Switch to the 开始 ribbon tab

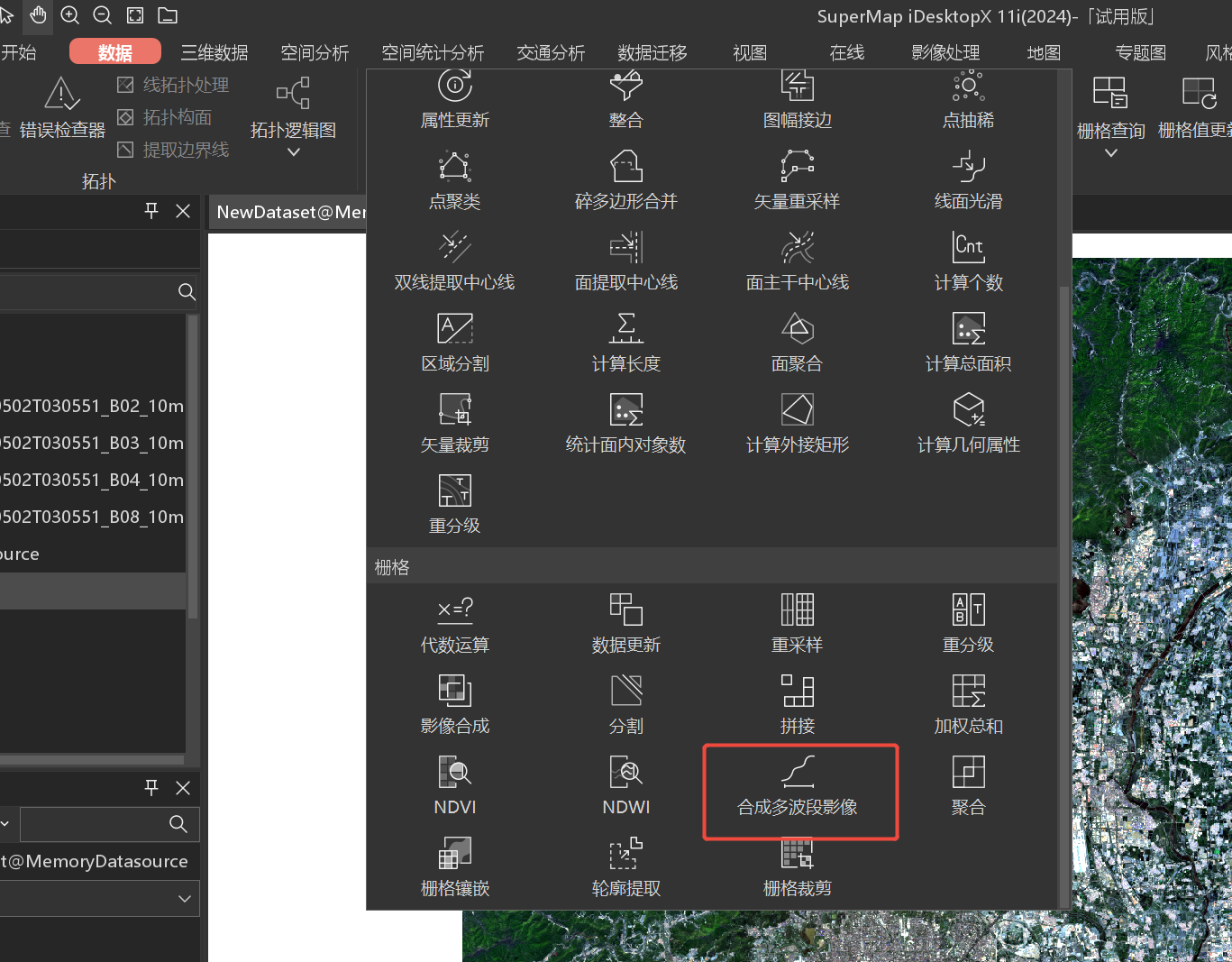click(18, 53)
